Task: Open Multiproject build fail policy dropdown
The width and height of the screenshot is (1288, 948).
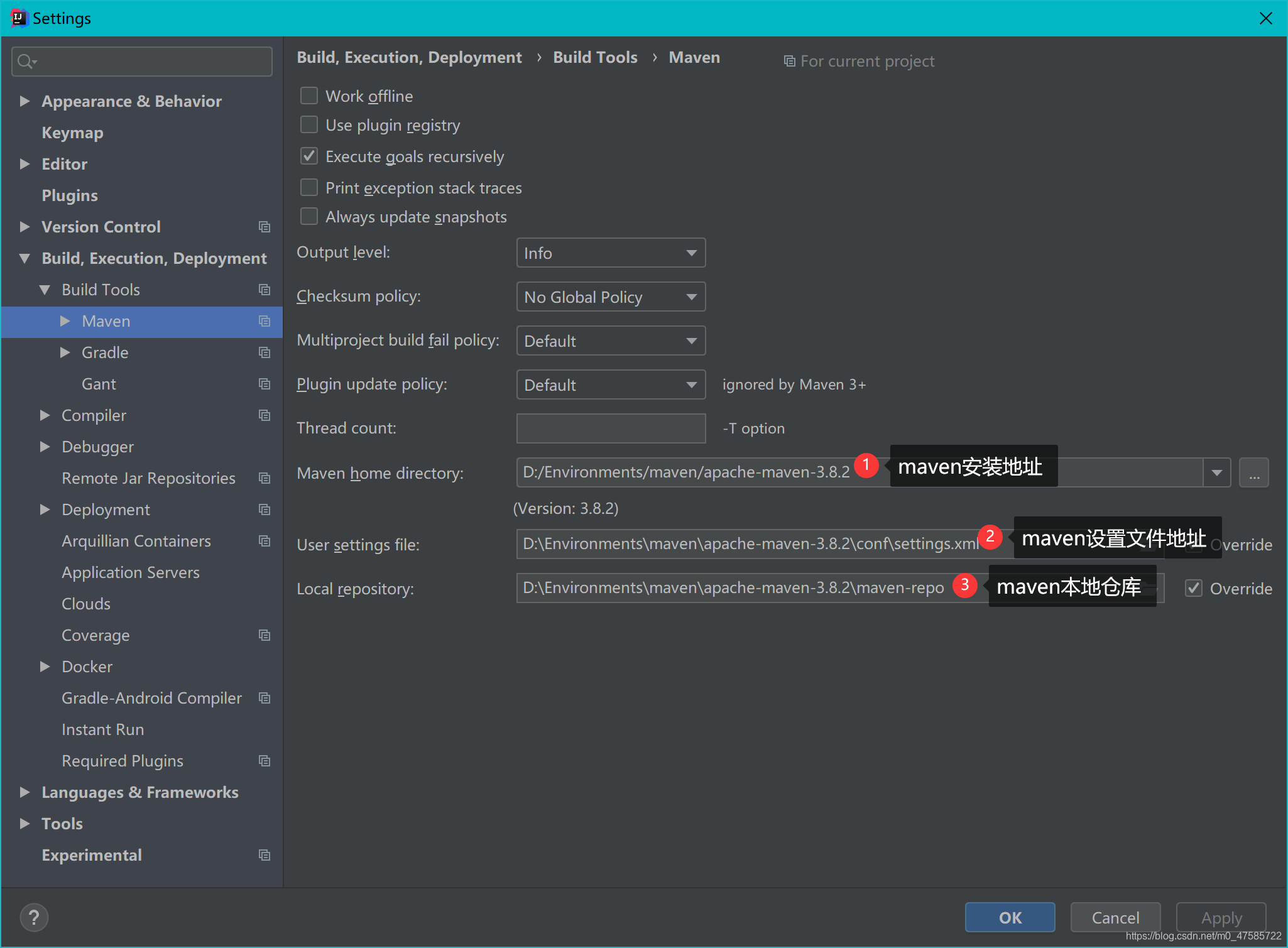Action: (x=611, y=341)
